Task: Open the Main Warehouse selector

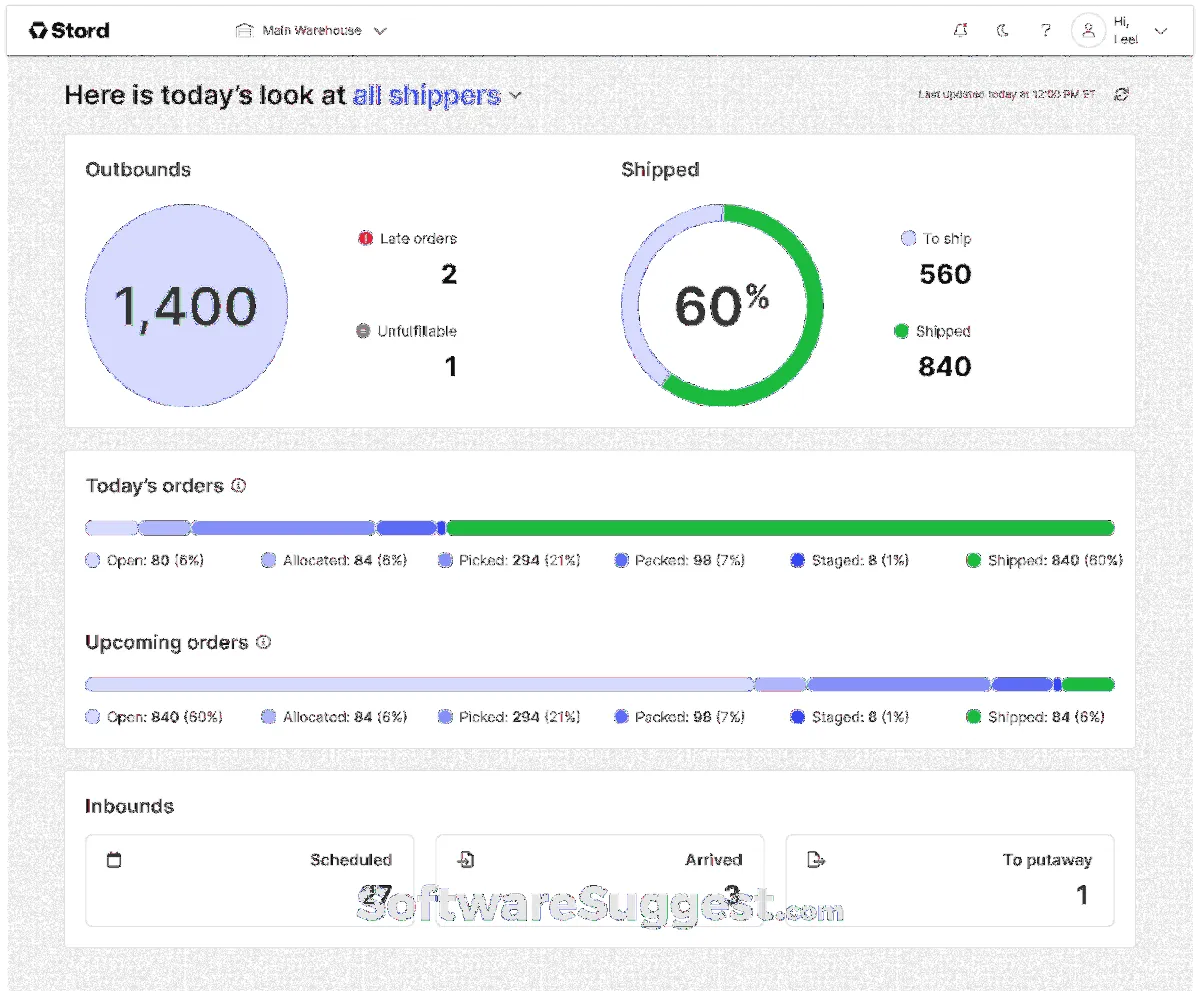Action: [x=311, y=31]
